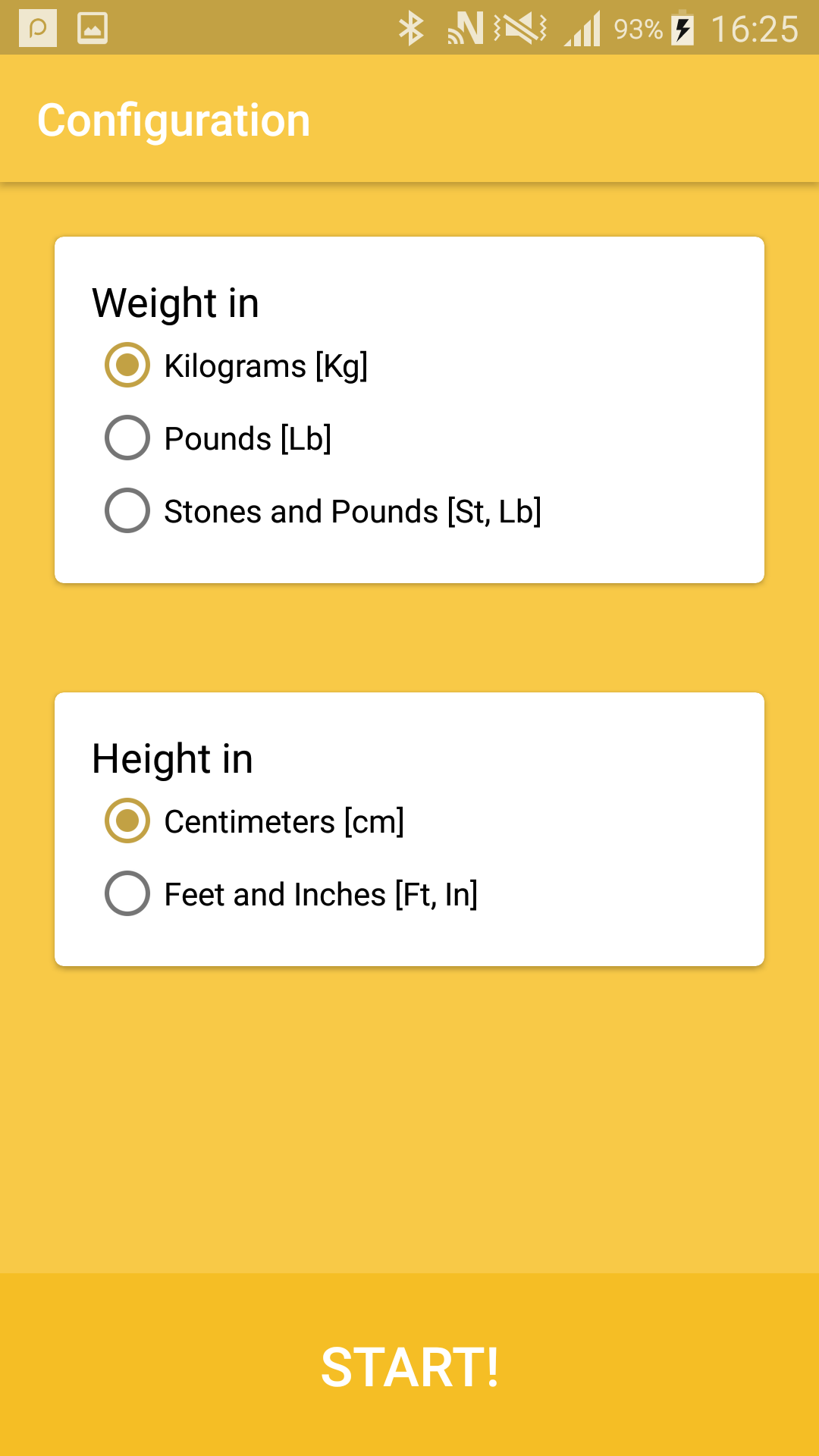The height and width of the screenshot is (1456, 819).
Task: Open the Pinterest notification icon
Action: pyautogui.click(x=37, y=28)
